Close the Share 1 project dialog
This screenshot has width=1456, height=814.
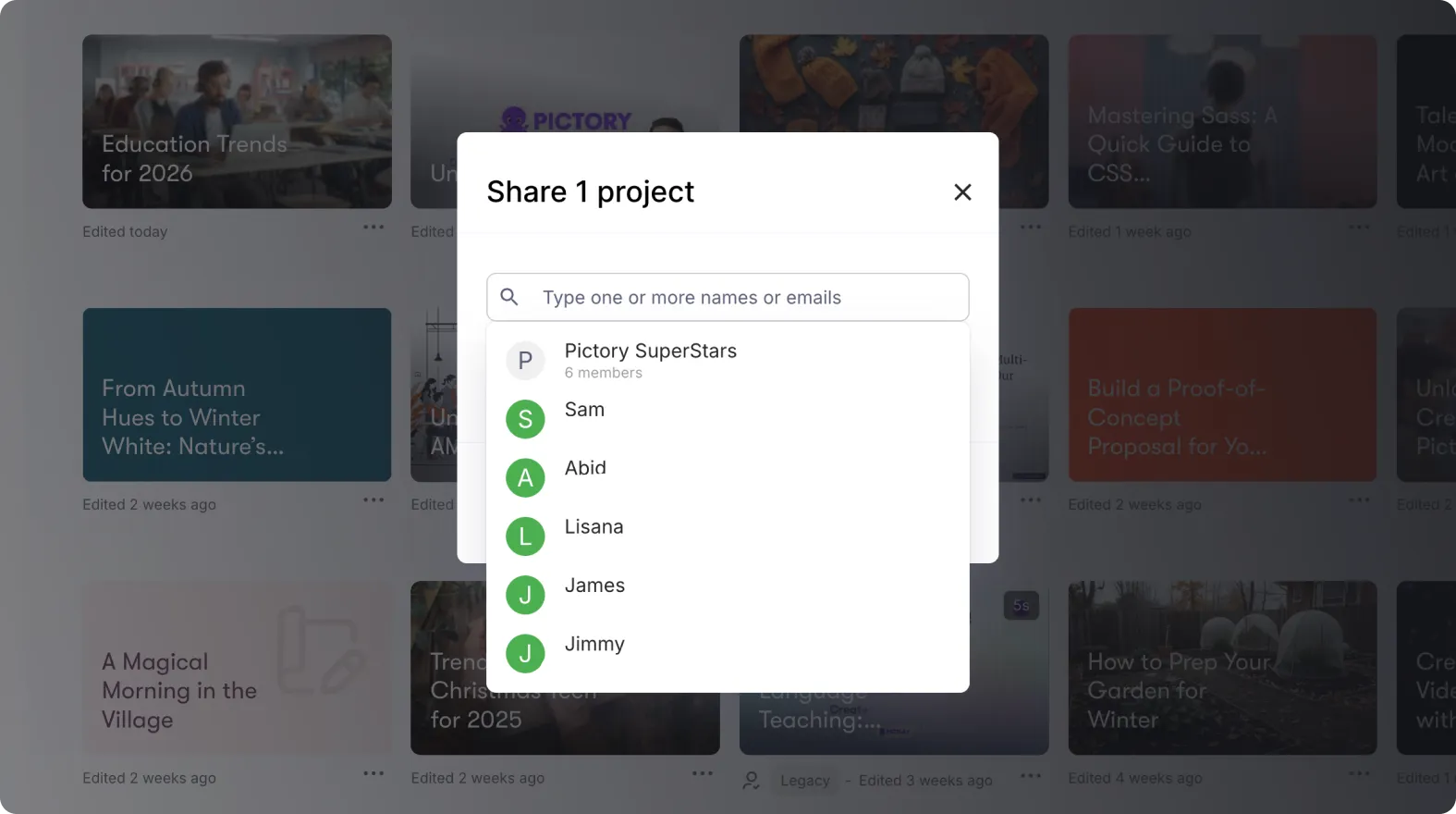962,191
